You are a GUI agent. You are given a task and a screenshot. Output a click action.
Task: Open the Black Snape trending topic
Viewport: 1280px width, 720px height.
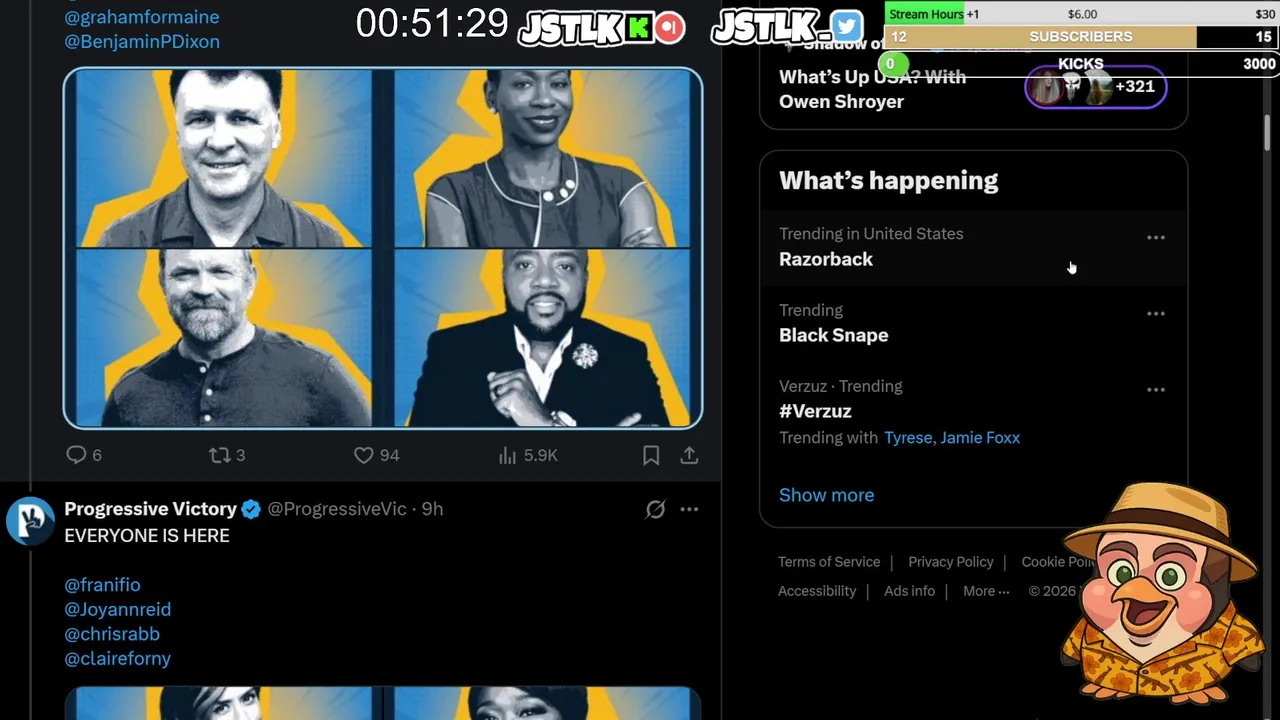pyautogui.click(x=973, y=323)
